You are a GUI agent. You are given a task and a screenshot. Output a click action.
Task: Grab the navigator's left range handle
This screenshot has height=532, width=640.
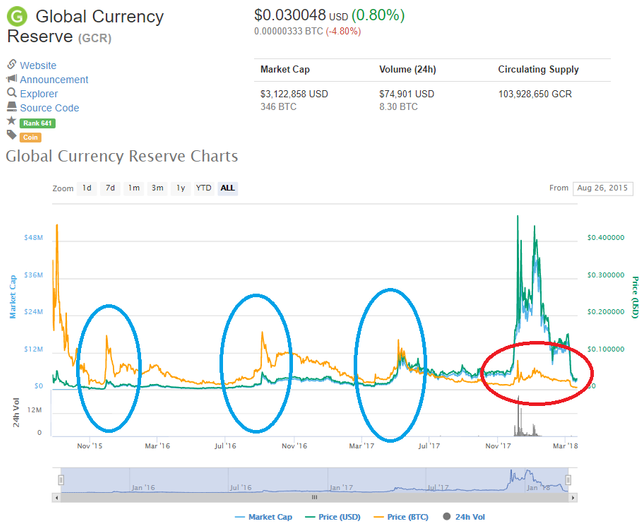click(x=61, y=480)
